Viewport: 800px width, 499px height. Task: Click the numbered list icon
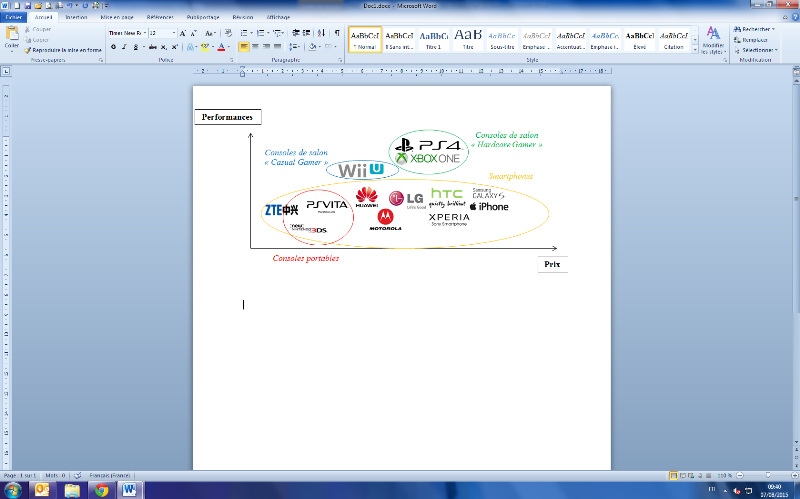pyautogui.click(x=262, y=32)
